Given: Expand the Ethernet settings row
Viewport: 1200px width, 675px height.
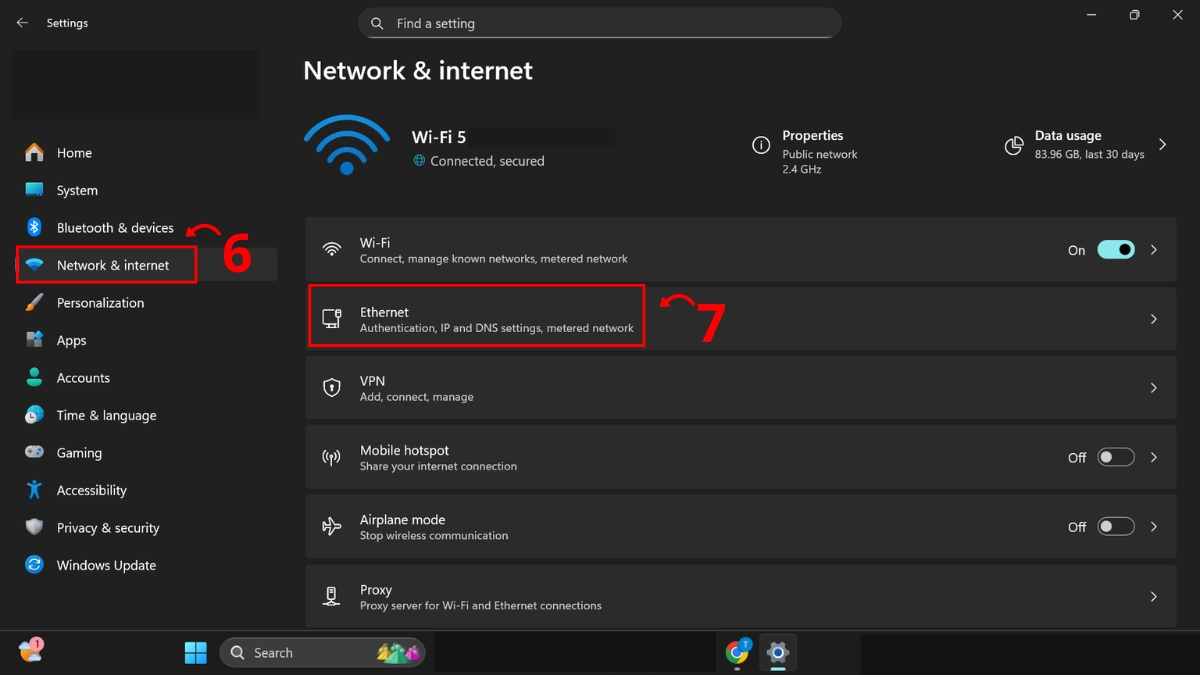Looking at the screenshot, I should [x=1153, y=318].
